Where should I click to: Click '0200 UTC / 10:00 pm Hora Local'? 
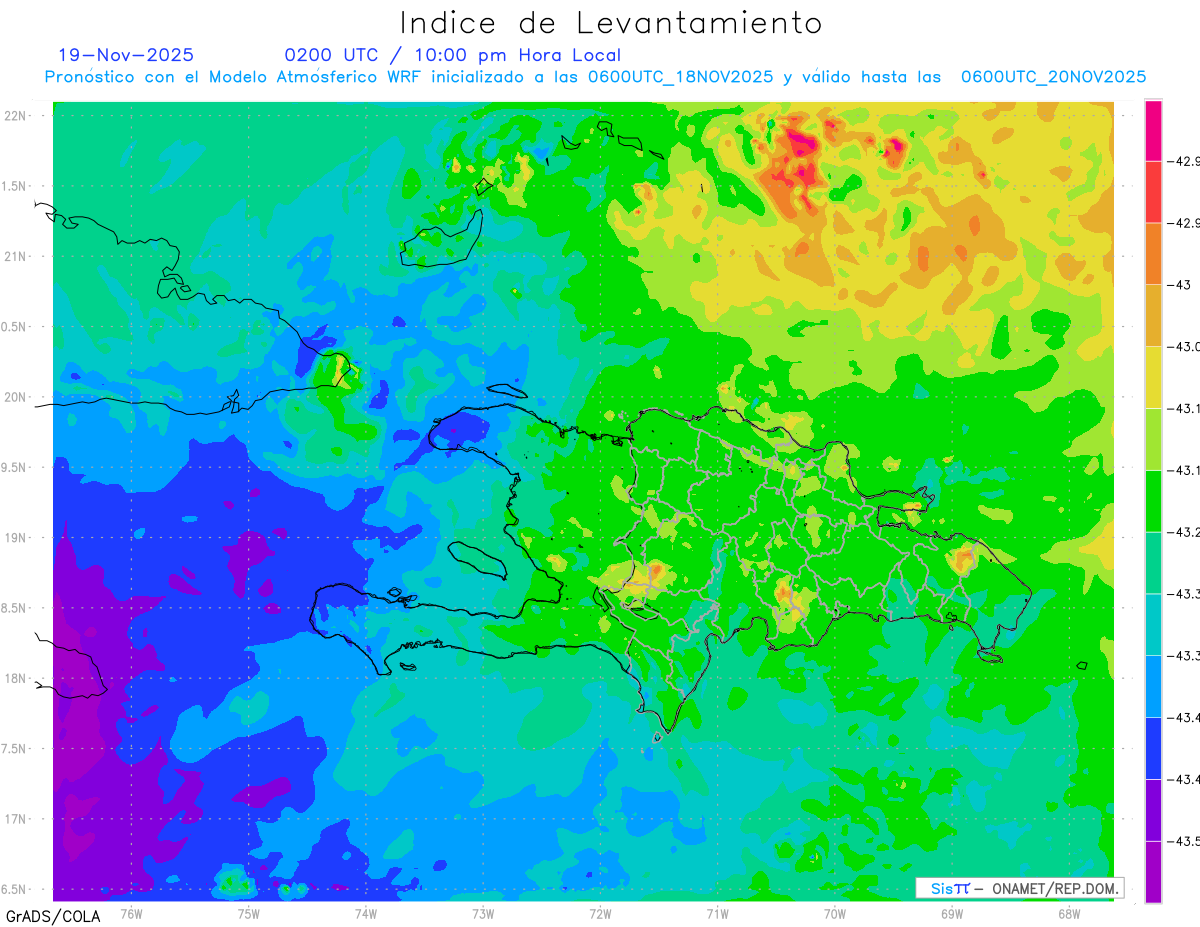pos(453,55)
